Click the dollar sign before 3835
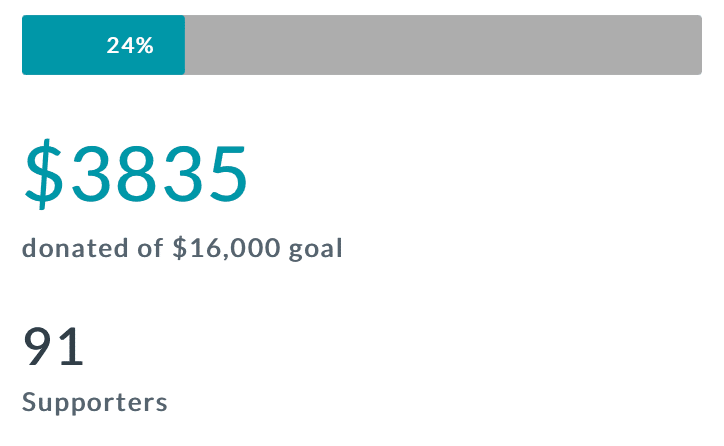Viewport: 724px width, 446px height. coord(44,174)
